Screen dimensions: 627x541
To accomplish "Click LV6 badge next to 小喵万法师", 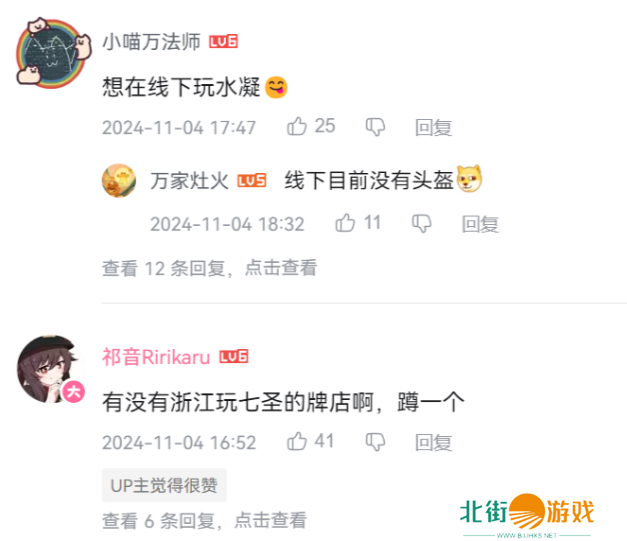I will coord(224,41).
